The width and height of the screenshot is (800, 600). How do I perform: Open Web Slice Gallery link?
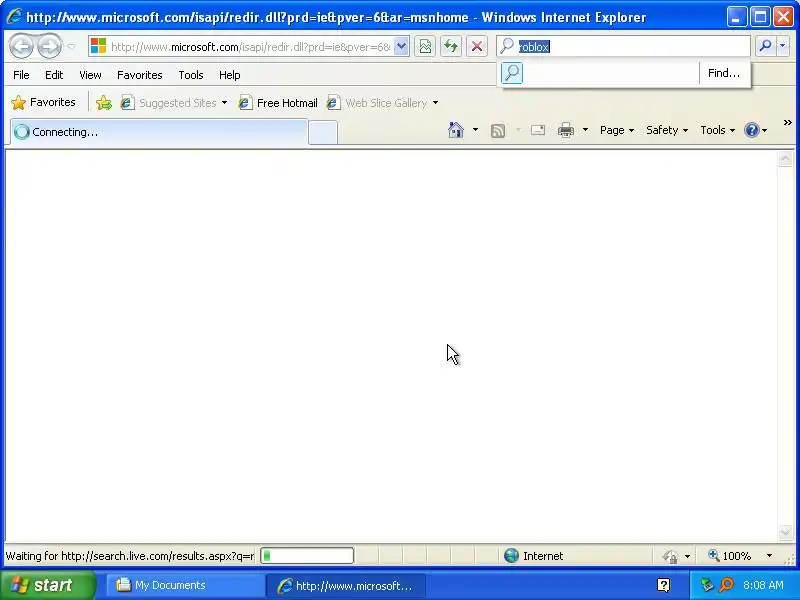pos(378,103)
